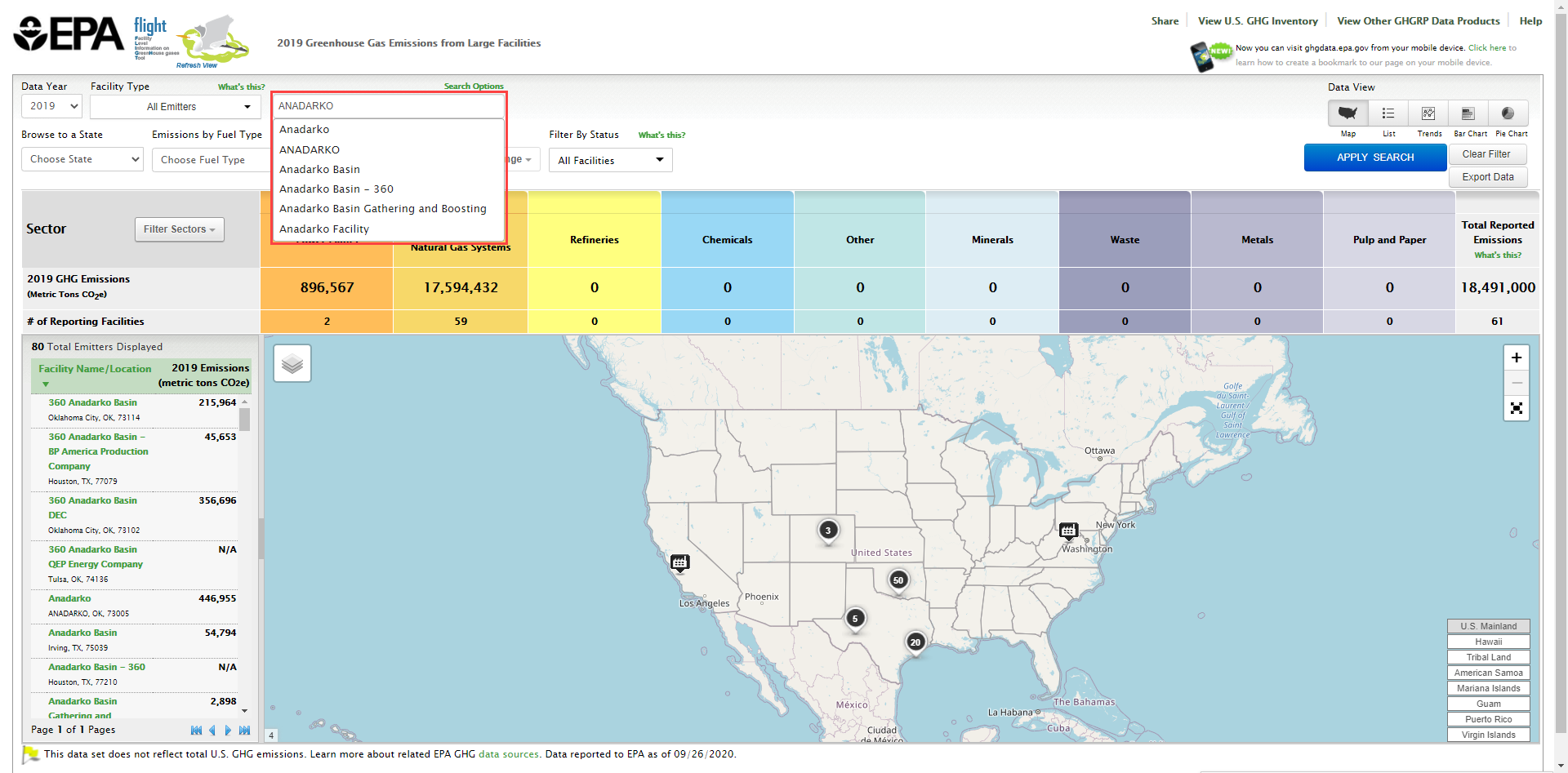Open the Share link
1568x773 pixels.
tap(1165, 21)
